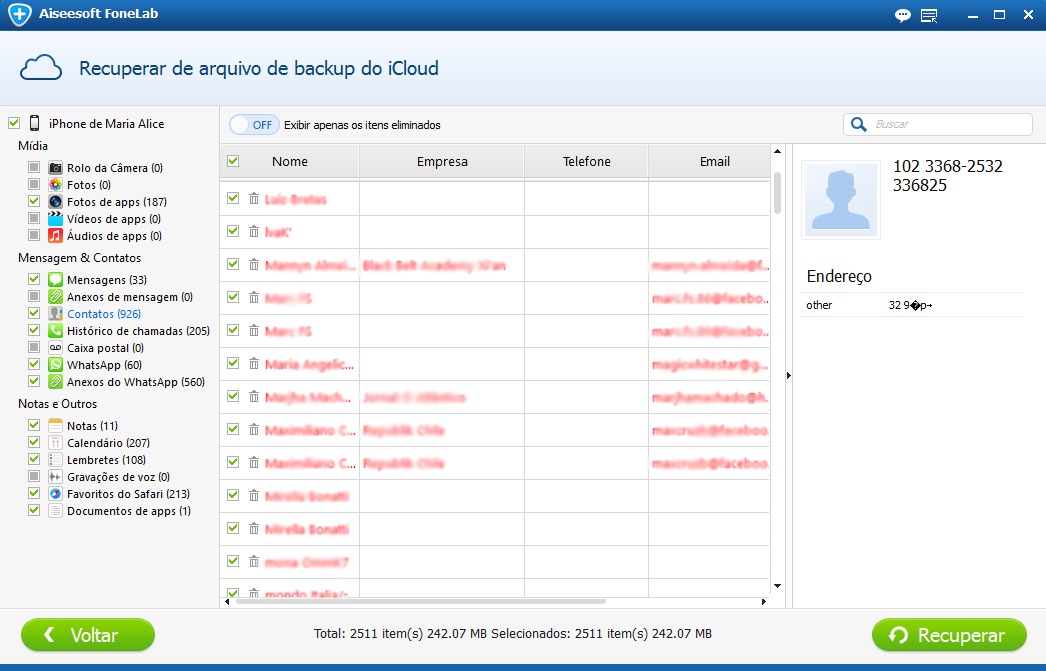1046x671 pixels.
Task: Check the Gravações de voz checkbox
Action: click(x=34, y=476)
